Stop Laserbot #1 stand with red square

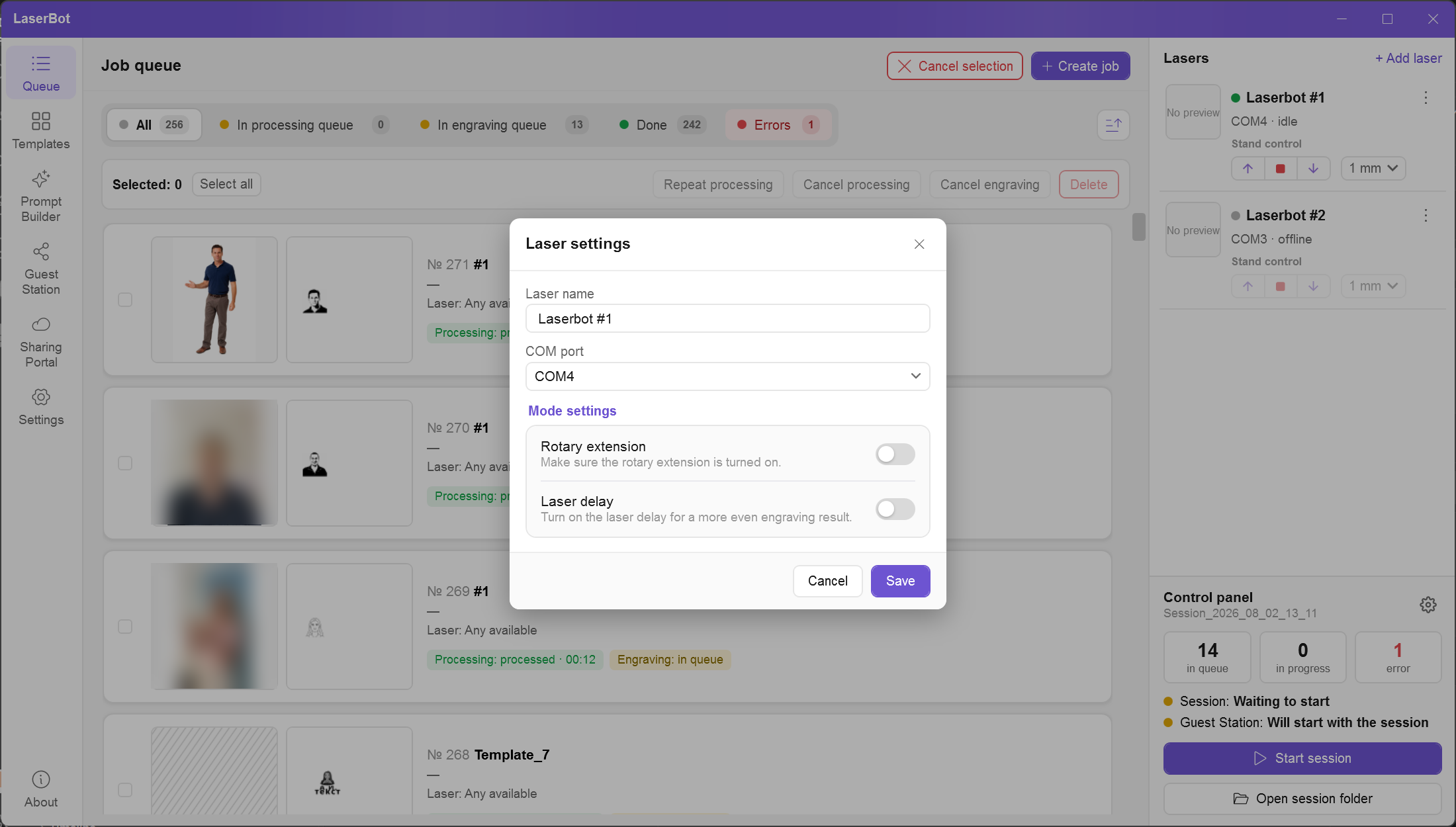click(x=1280, y=169)
